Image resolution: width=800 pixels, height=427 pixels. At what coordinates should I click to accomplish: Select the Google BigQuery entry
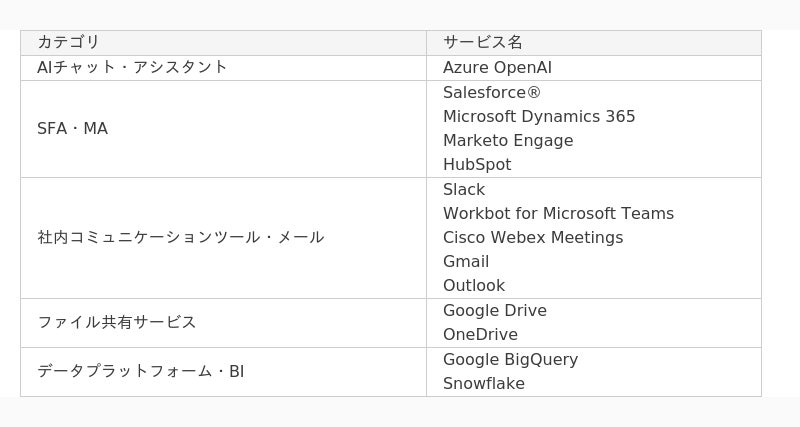click(x=510, y=359)
